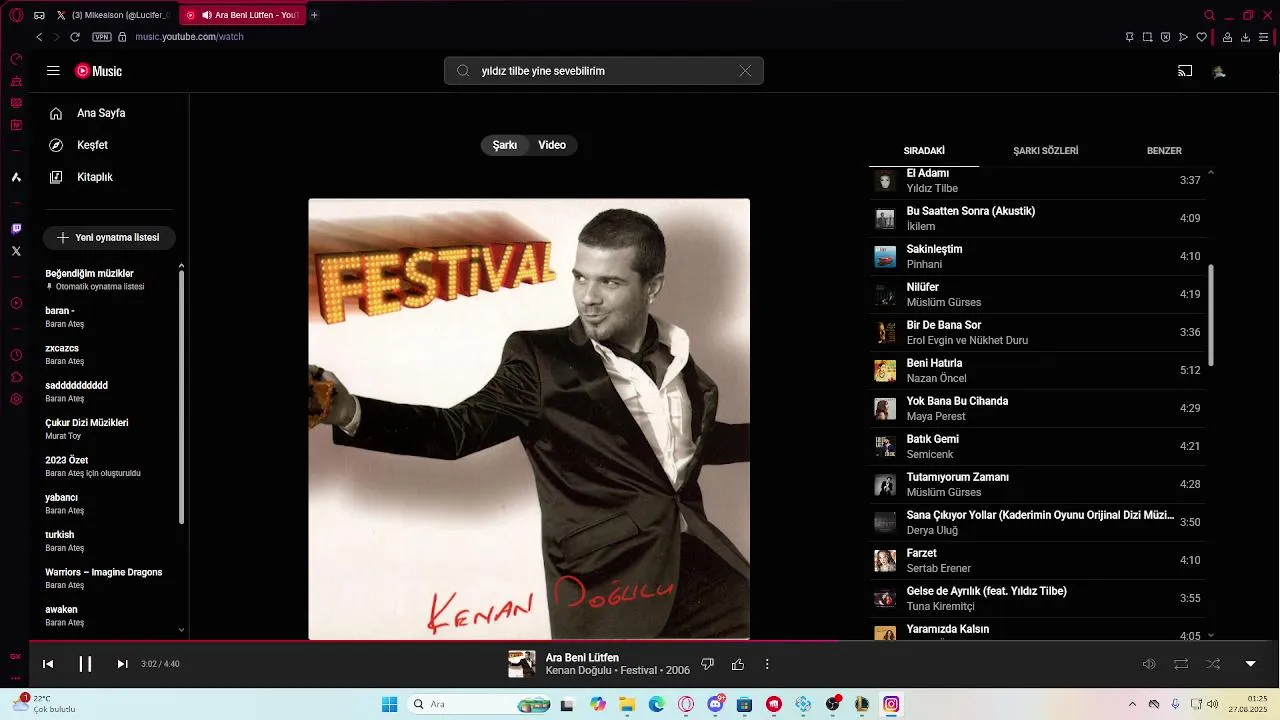Click the Kenan Doğulu artist link in the player bar
Image resolution: width=1280 pixels, height=720 pixels.
point(579,671)
